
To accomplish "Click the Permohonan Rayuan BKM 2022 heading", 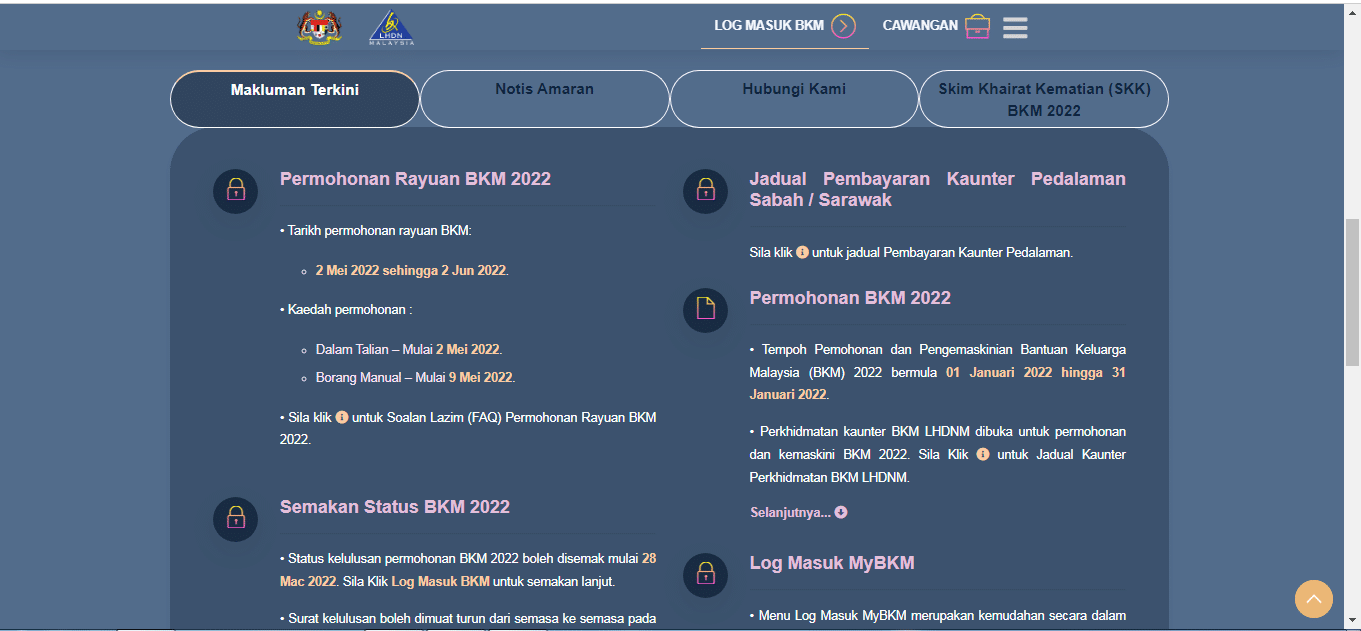I will pos(415,179).
